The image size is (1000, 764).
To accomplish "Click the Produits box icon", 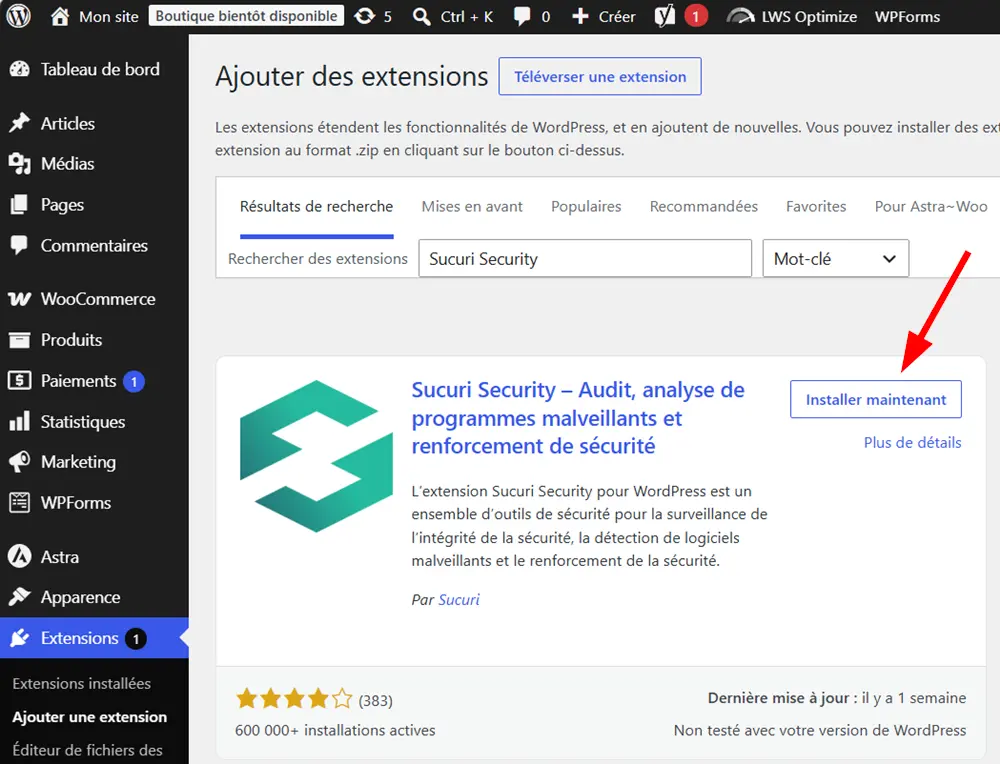I will coord(19,340).
